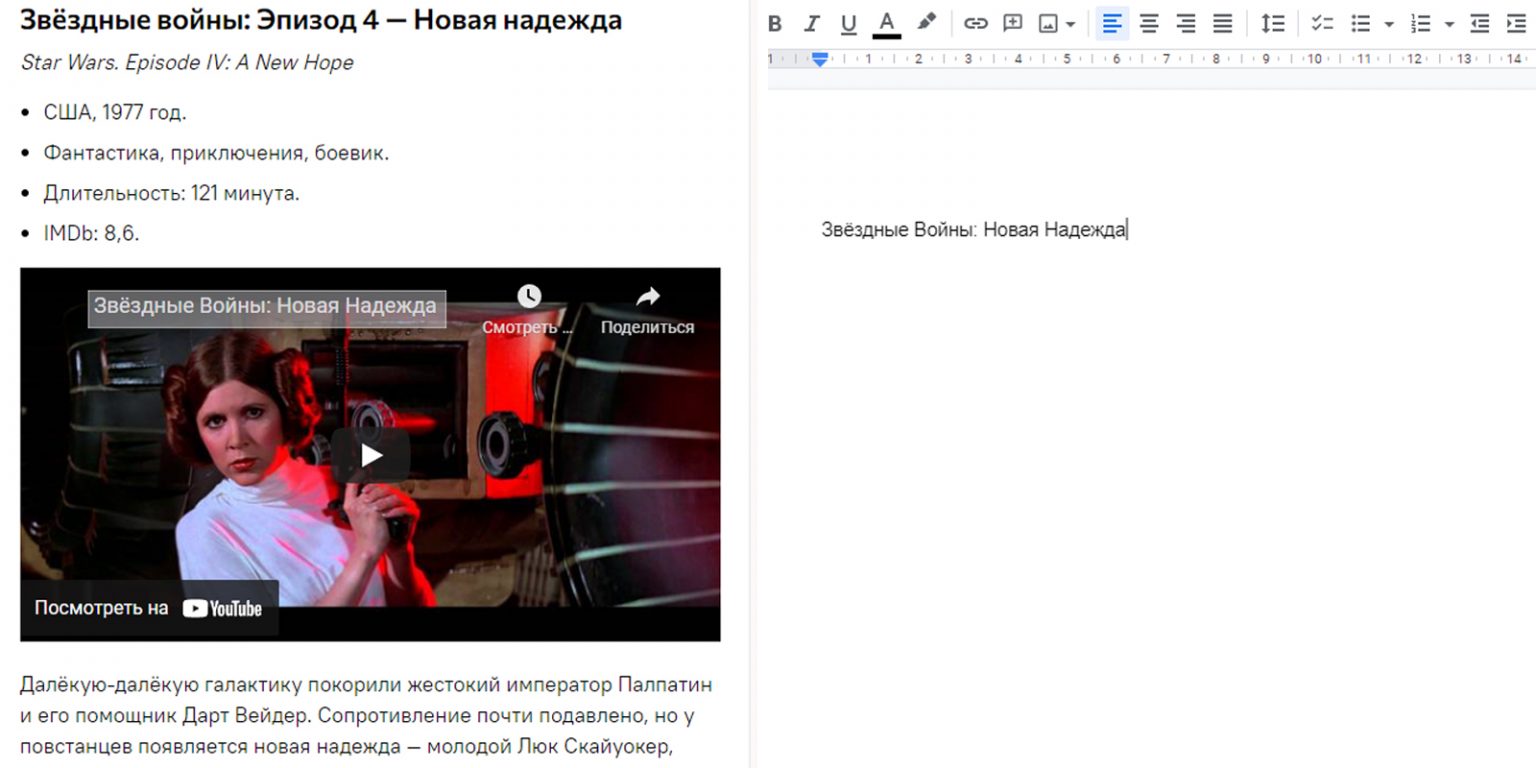This screenshot has height=768, width=1536.
Task: Click the ruler at mark 10
Action: [x=1314, y=59]
